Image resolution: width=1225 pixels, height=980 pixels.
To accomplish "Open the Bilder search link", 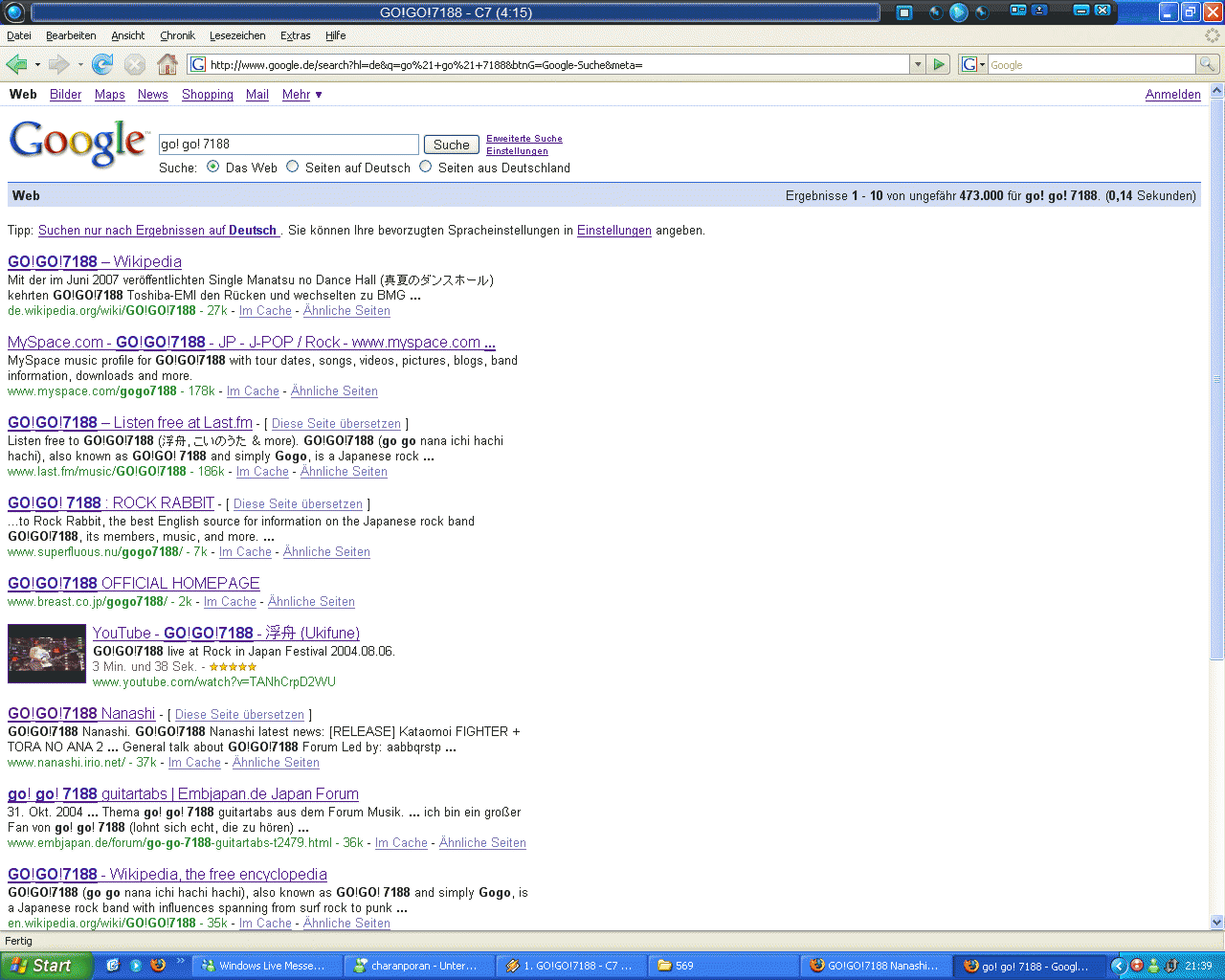I will tap(66, 95).
